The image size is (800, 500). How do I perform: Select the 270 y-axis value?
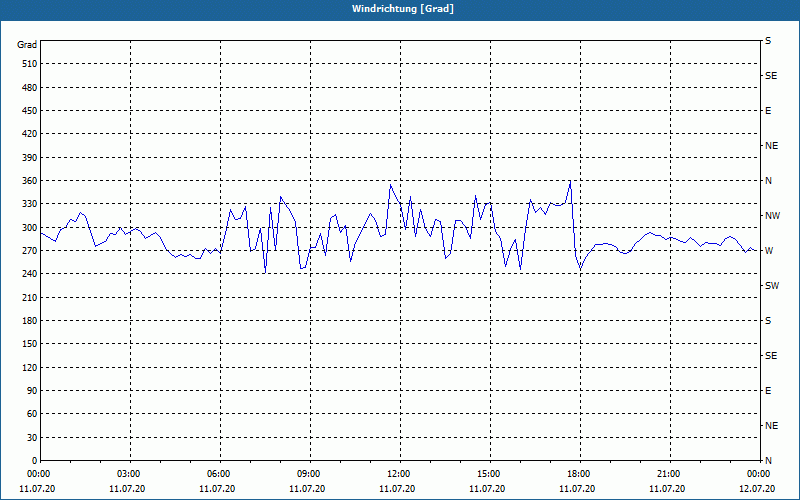[x=30, y=251]
